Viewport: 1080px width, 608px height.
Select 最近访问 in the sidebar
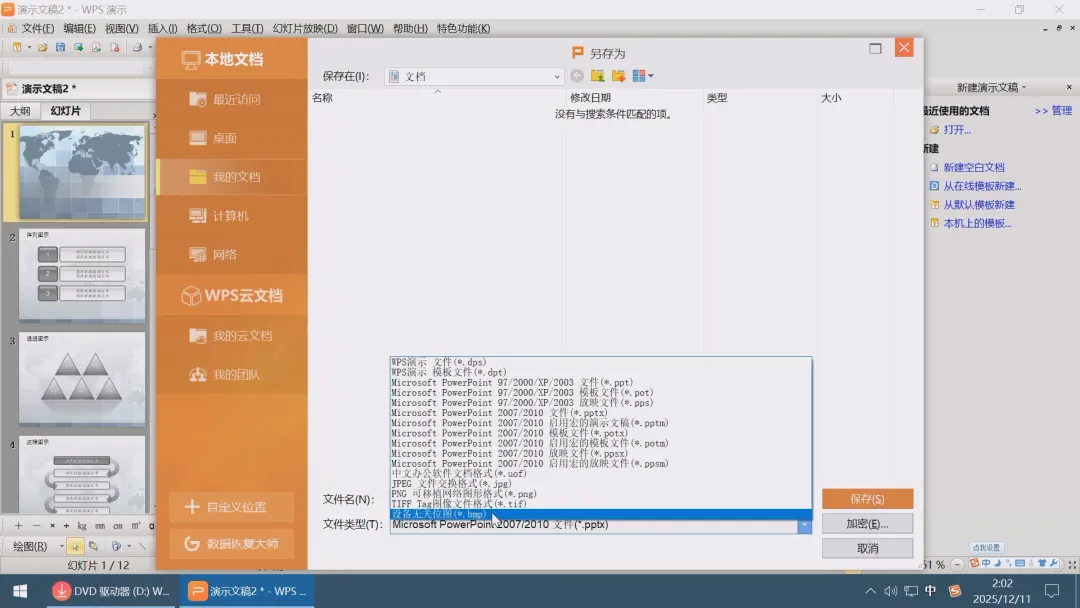tap(231, 99)
